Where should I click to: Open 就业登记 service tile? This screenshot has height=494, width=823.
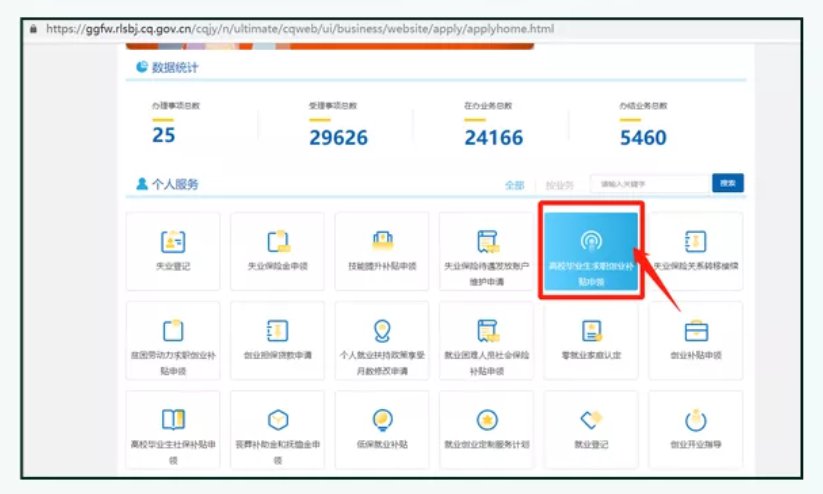(590, 430)
